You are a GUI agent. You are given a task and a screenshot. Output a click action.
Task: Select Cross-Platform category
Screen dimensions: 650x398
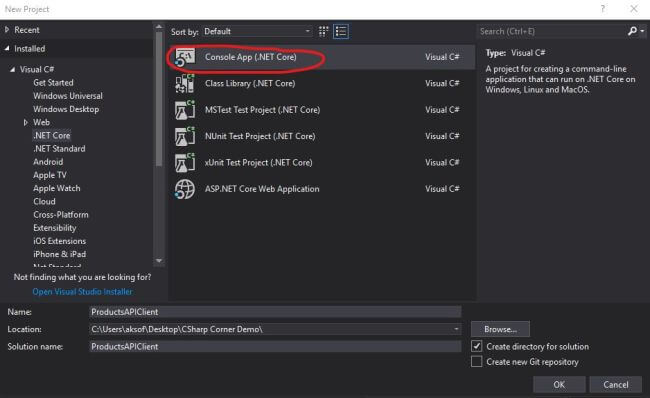pyautogui.click(x=61, y=215)
